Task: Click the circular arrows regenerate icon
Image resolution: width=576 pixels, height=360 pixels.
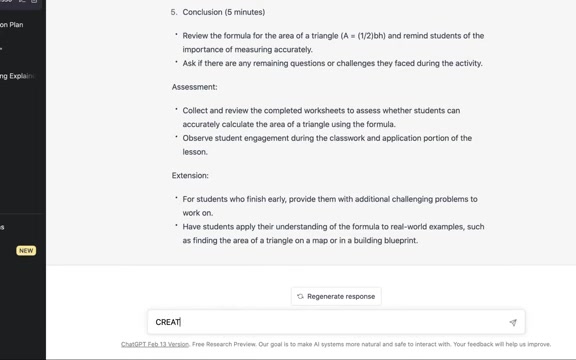Action: tap(300, 296)
